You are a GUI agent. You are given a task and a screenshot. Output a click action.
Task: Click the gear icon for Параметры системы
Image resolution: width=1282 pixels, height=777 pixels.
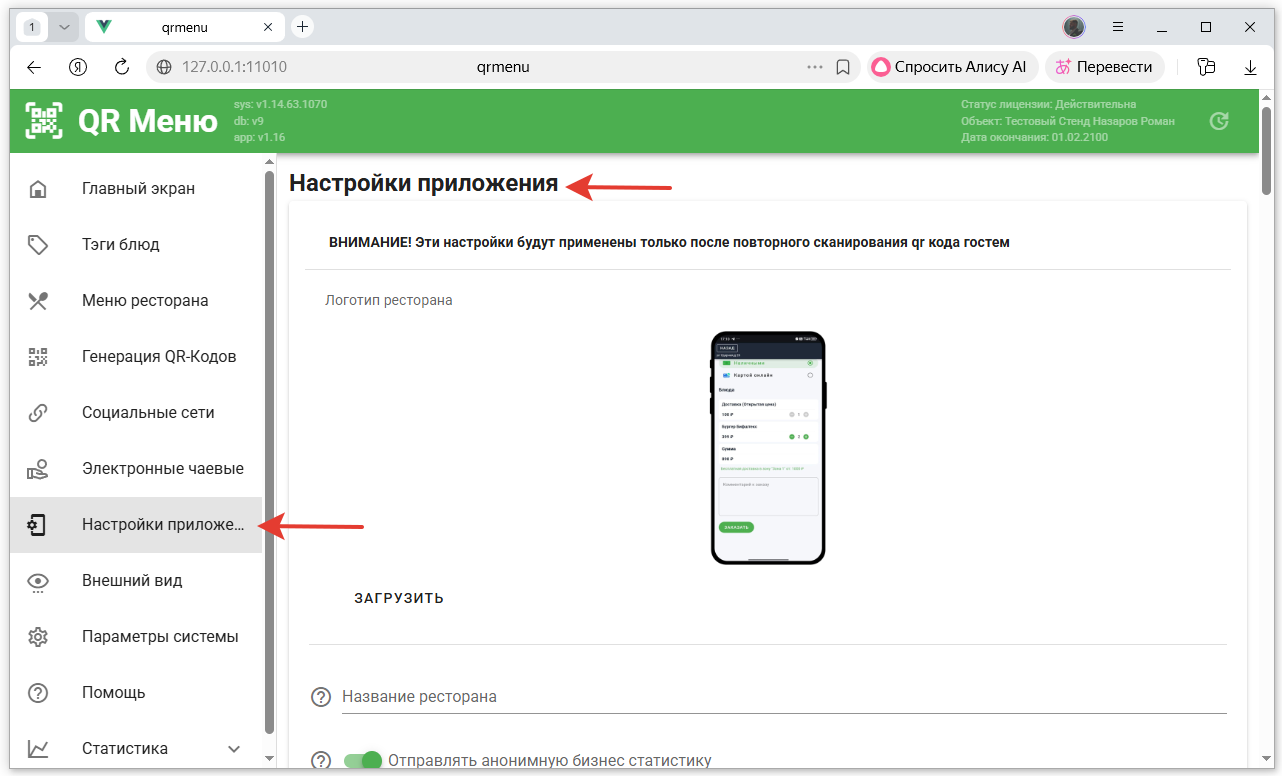[x=38, y=637]
